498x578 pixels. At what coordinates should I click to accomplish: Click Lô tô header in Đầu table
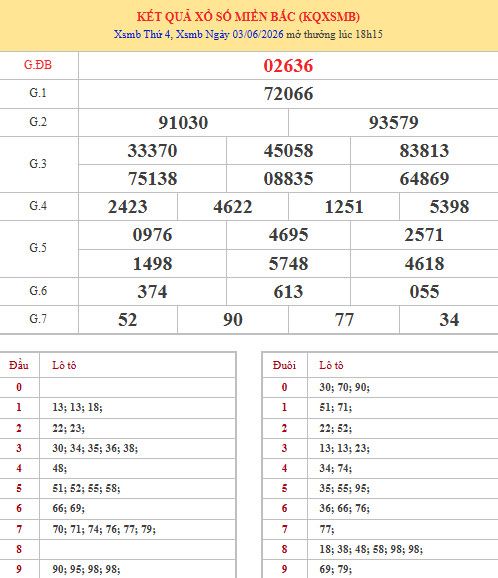(x=64, y=365)
